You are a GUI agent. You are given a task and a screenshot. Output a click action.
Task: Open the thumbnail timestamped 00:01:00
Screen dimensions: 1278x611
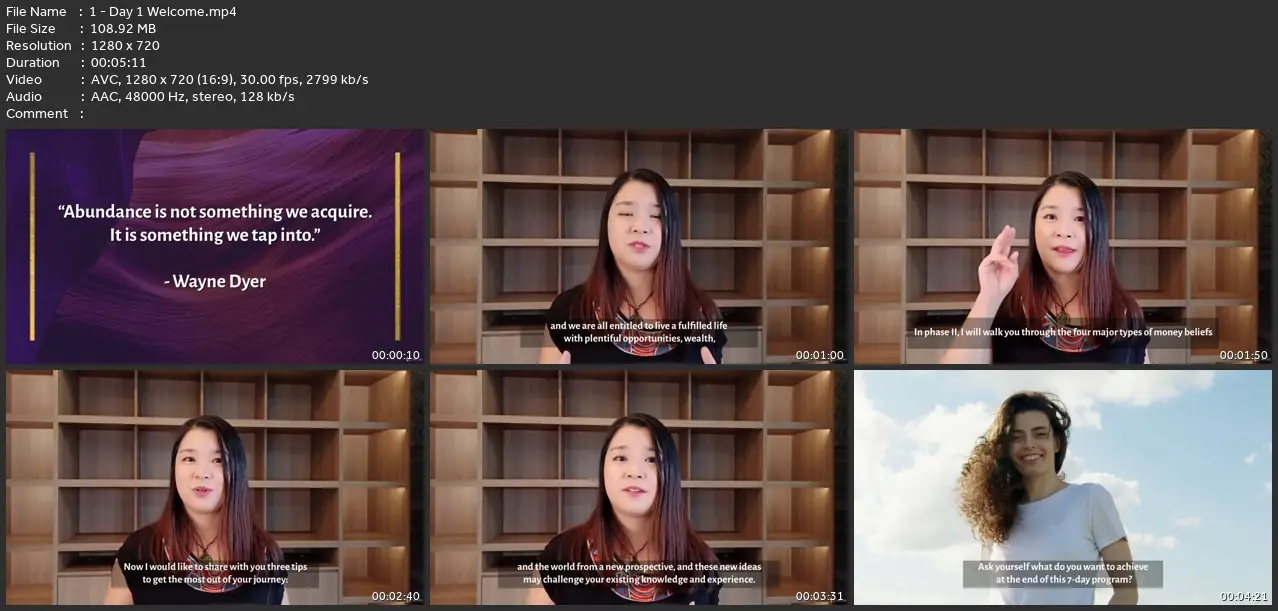click(639, 246)
